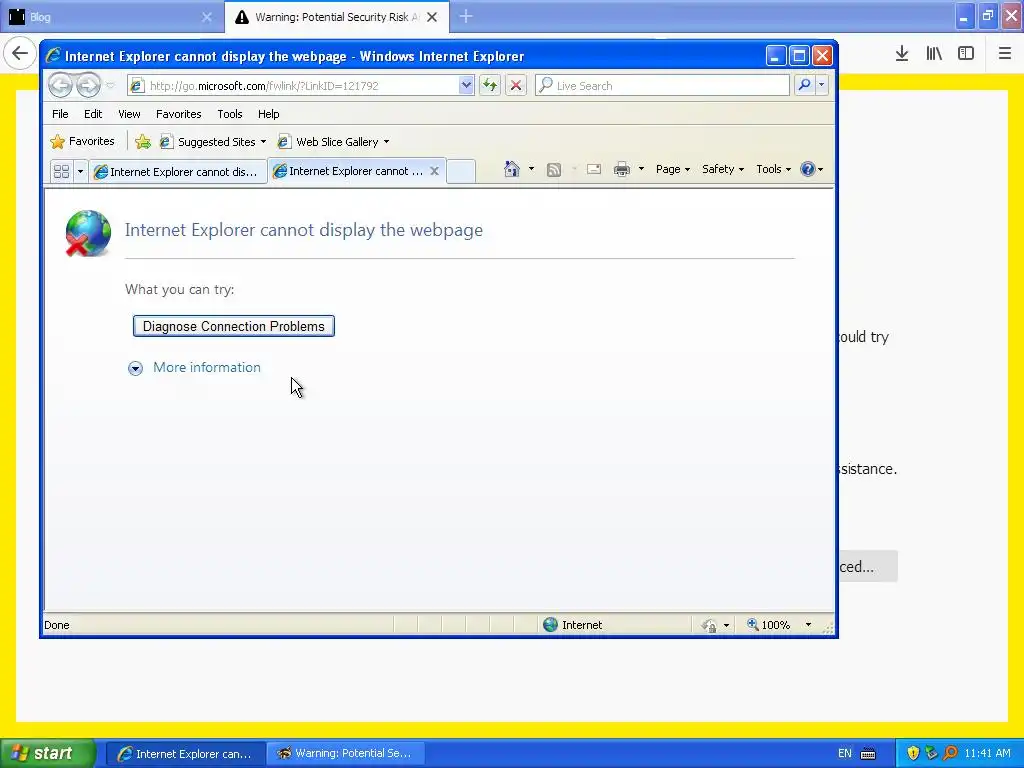Expand the address bar URL dropdown

pyautogui.click(x=466, y=86)
